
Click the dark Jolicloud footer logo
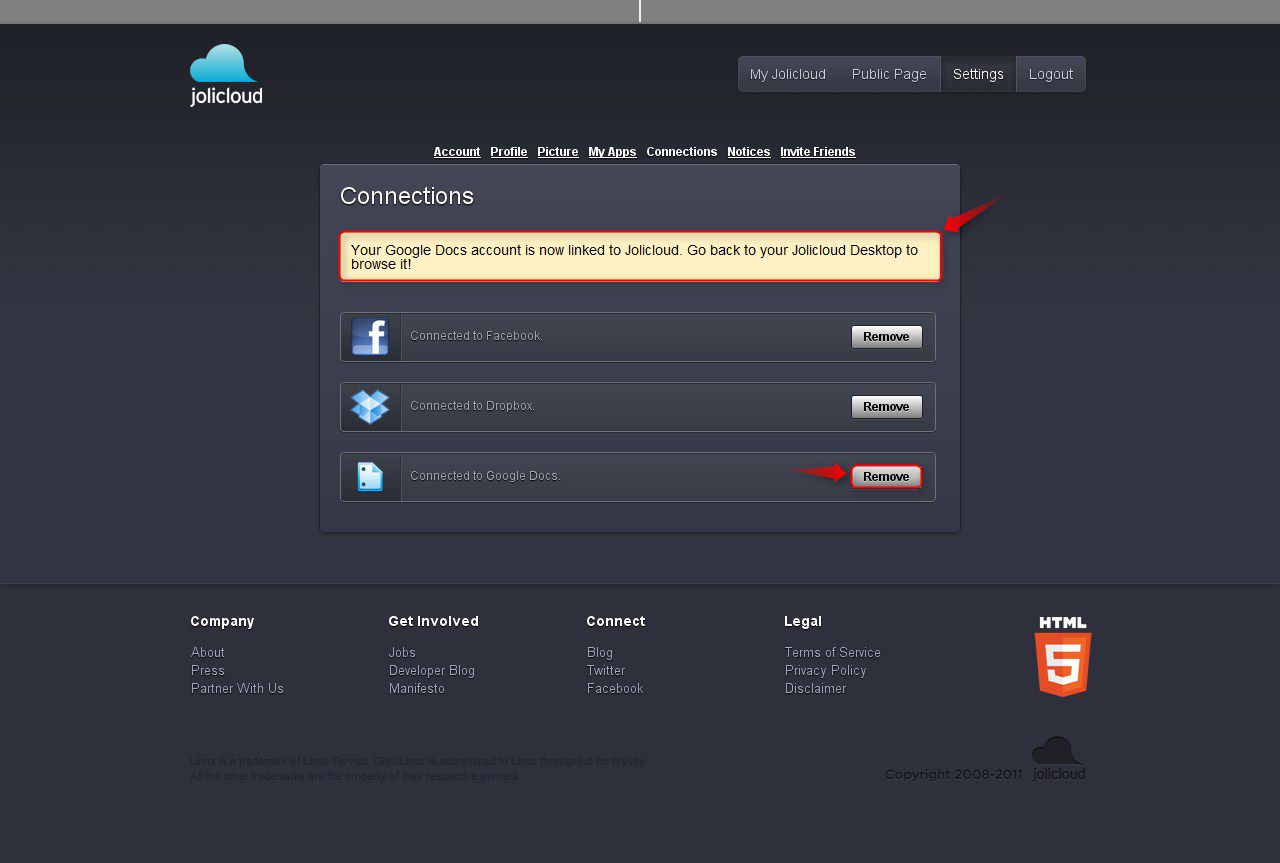point(1058,759)
